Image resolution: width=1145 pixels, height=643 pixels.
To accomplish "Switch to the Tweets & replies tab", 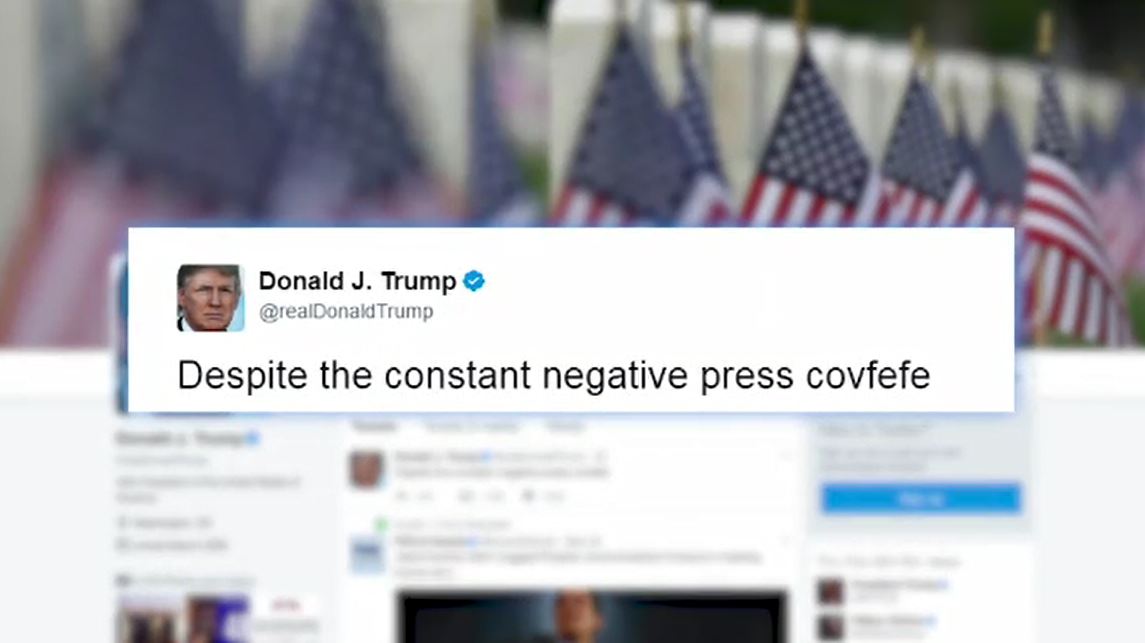I will point(472,426).
